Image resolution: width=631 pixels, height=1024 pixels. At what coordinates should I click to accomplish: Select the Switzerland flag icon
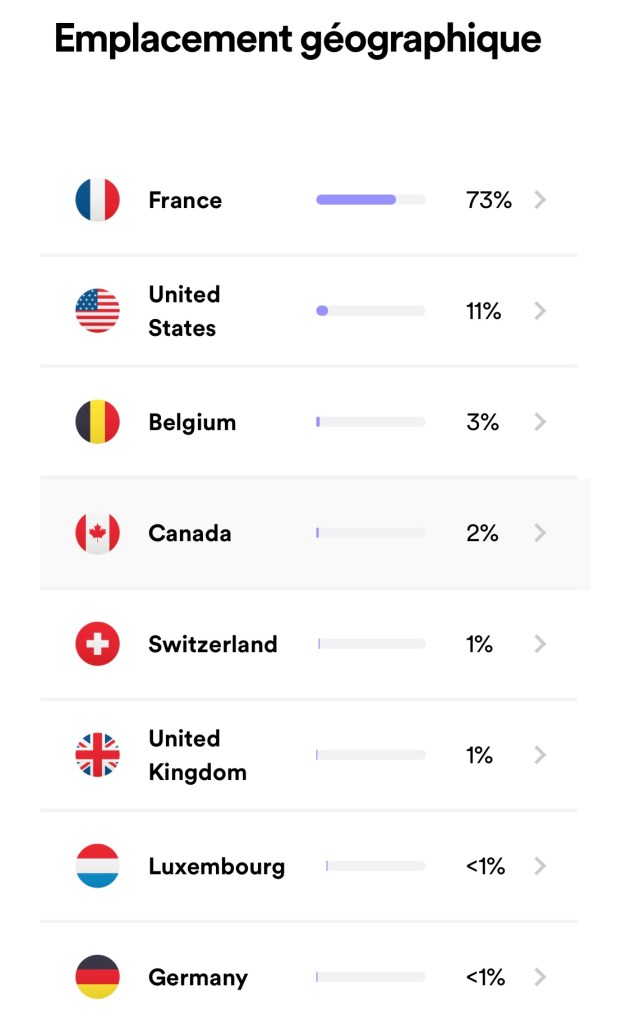(x=97, y=644)
